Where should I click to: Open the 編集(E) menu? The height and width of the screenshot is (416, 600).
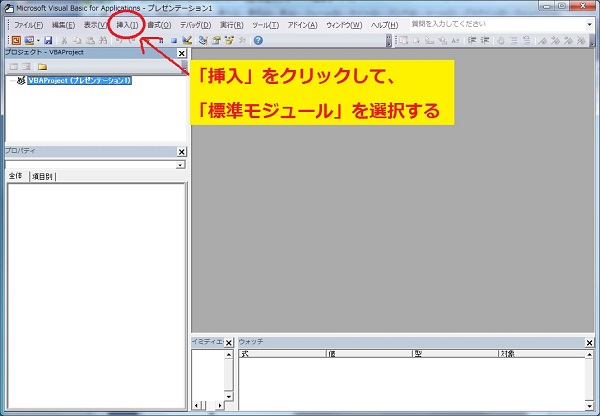click(x=64, y=25)
